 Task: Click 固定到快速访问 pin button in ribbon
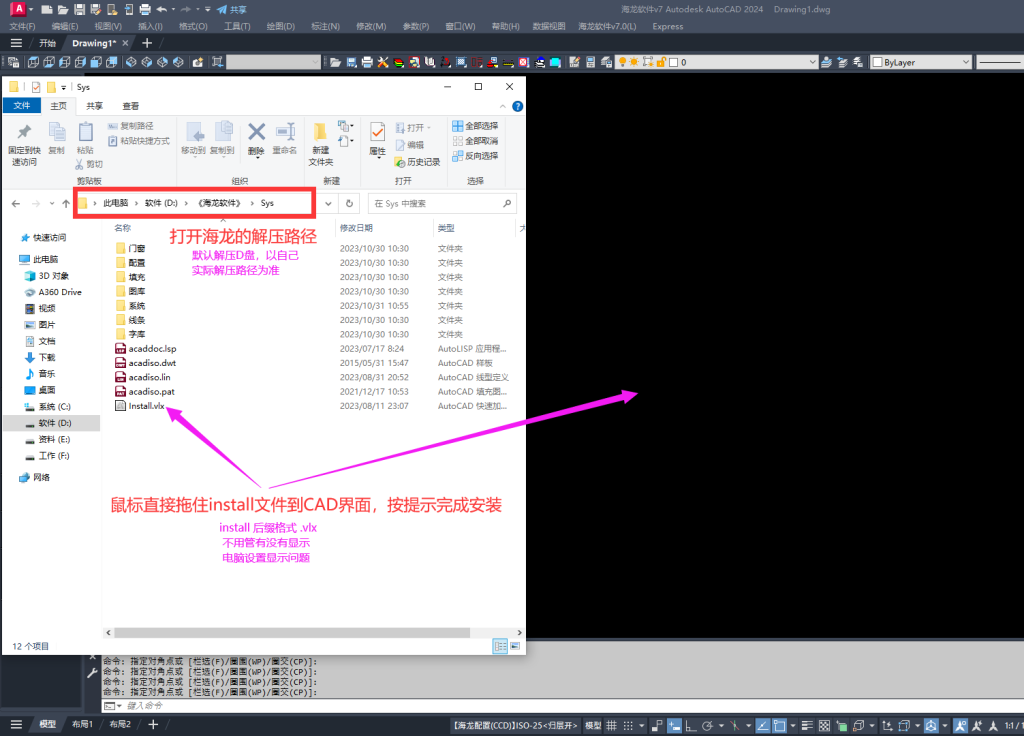24,144
